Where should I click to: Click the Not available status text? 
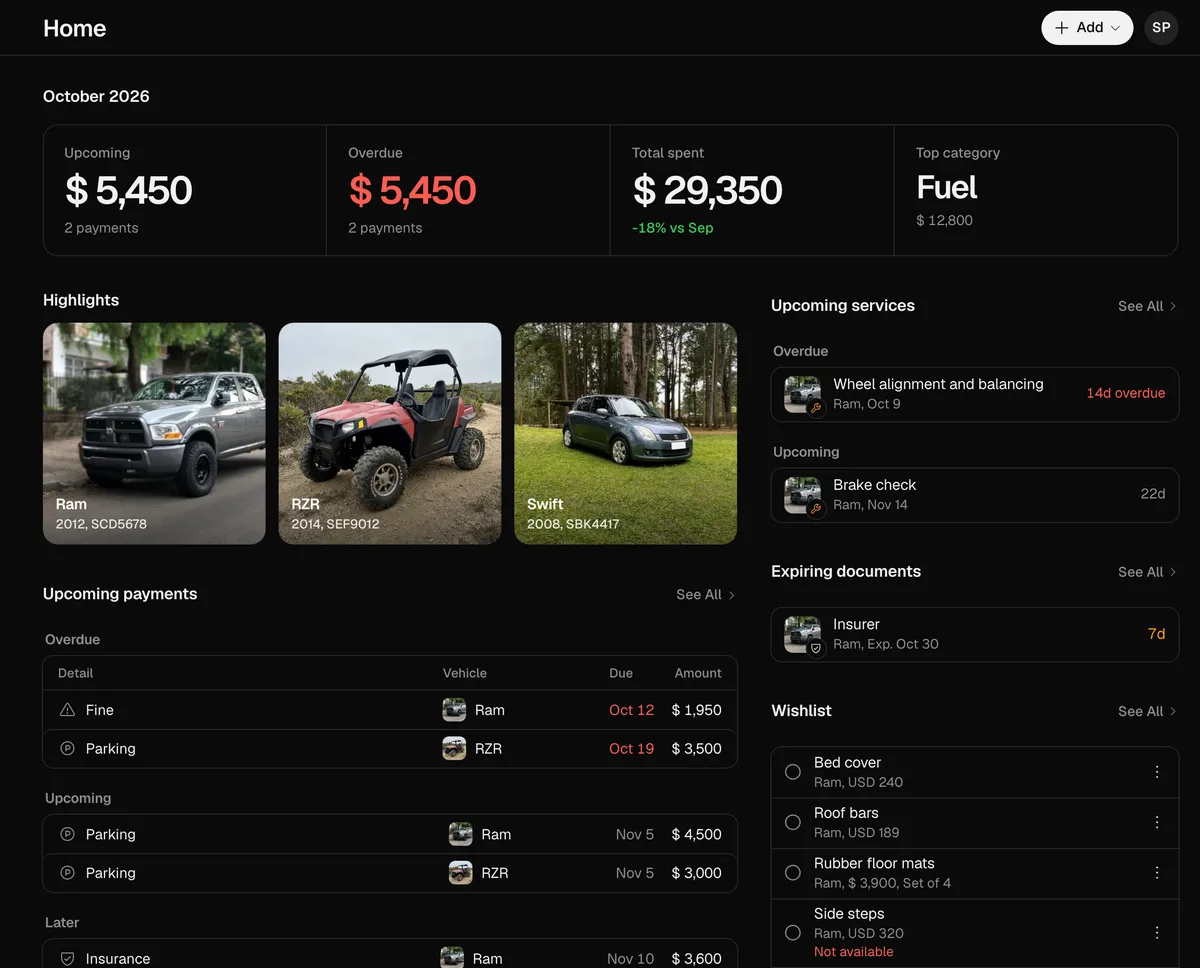point(854,952)
